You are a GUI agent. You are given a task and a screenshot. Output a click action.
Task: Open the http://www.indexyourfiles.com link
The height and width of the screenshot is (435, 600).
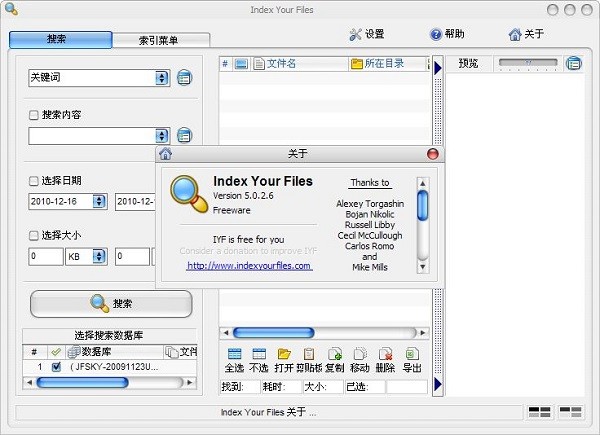tap(249, 266)
